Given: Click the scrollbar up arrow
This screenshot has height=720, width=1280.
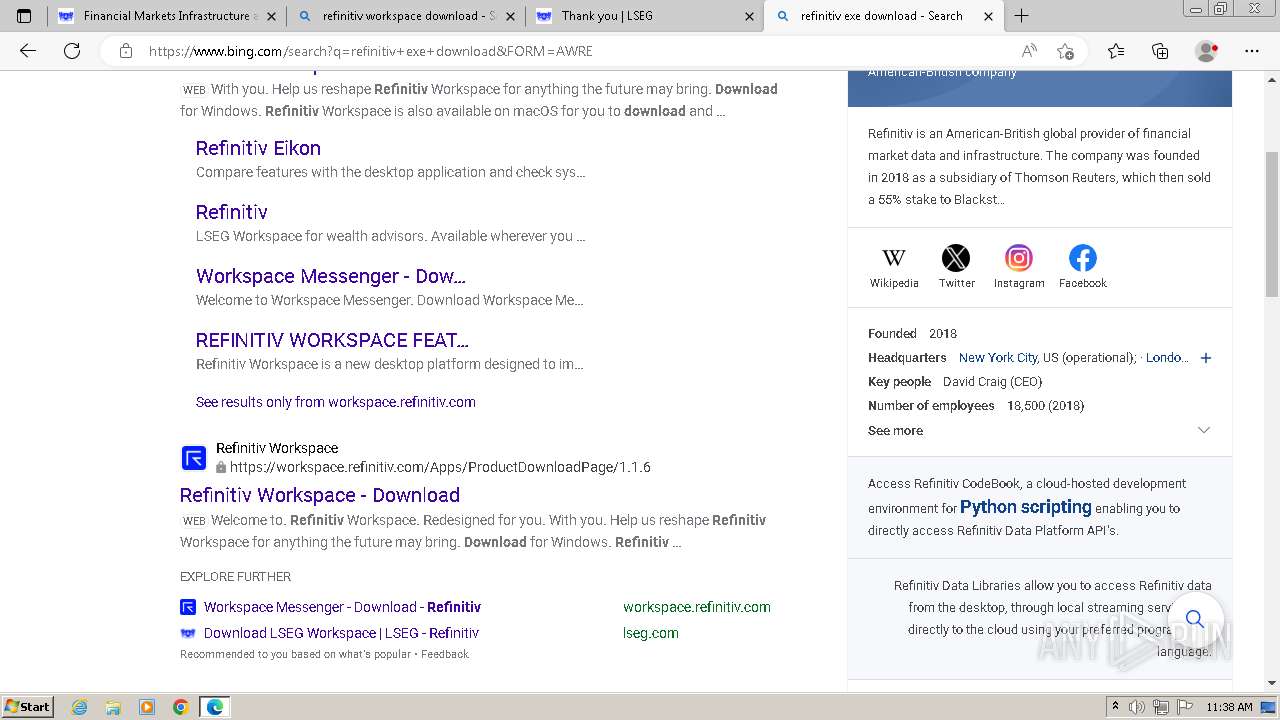Looking at the screenshot, I should 1272,78.
